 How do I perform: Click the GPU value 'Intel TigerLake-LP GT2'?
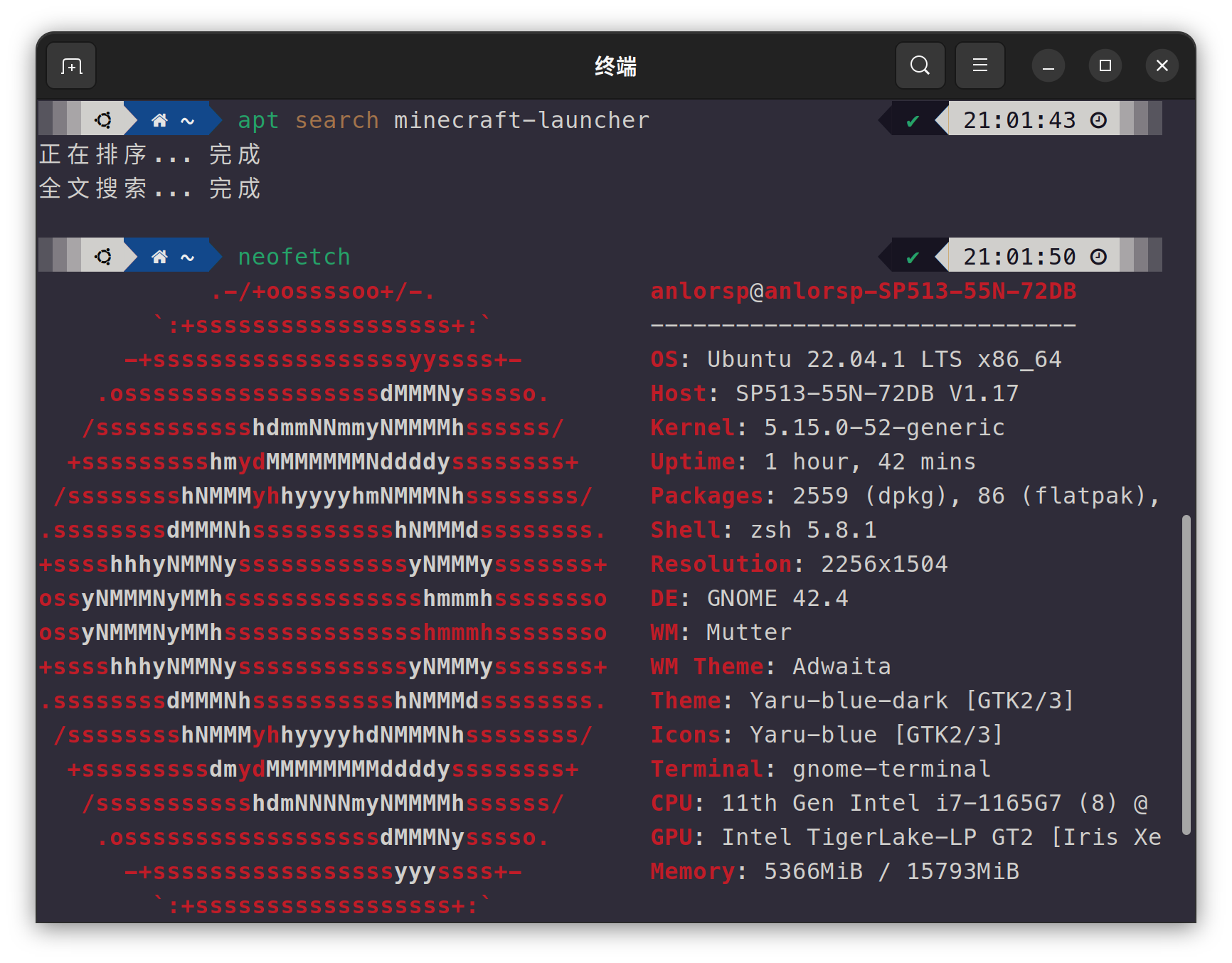(x=877, y=837)
